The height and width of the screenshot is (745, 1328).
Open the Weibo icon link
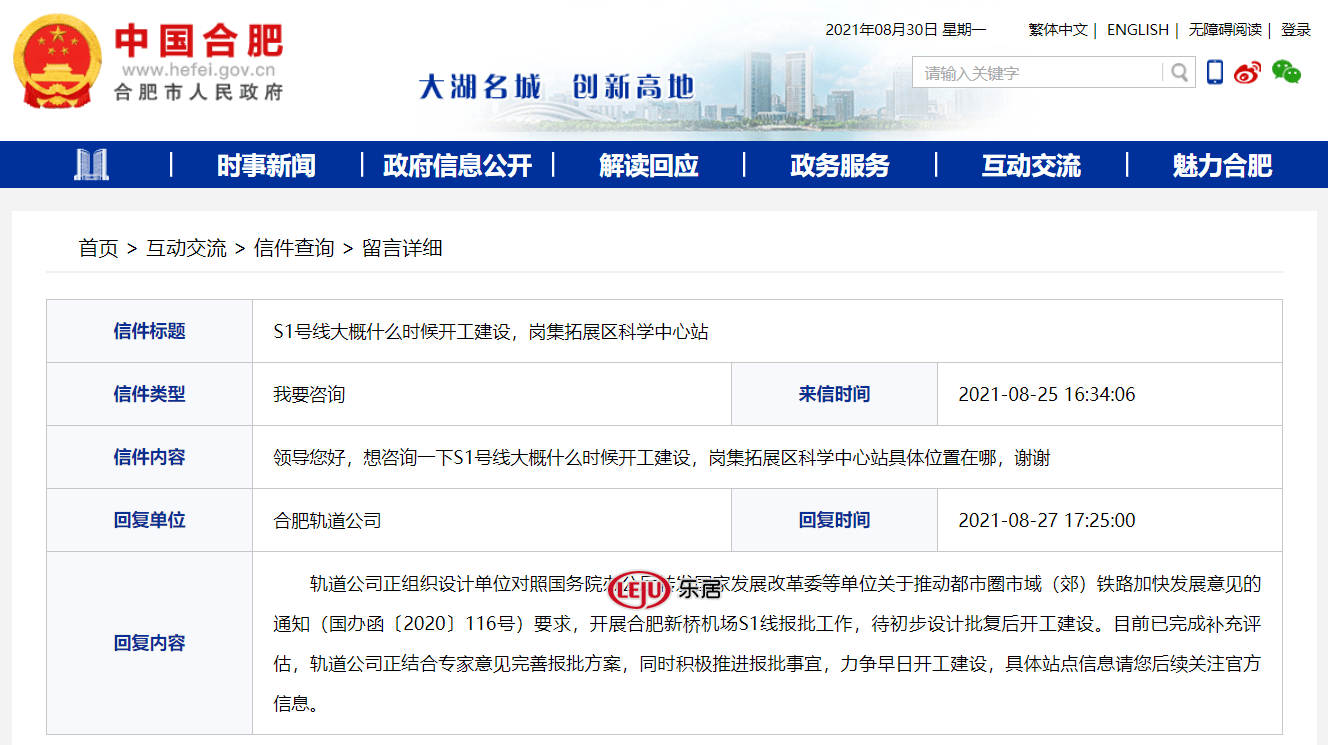click(x=1248, y=72)
